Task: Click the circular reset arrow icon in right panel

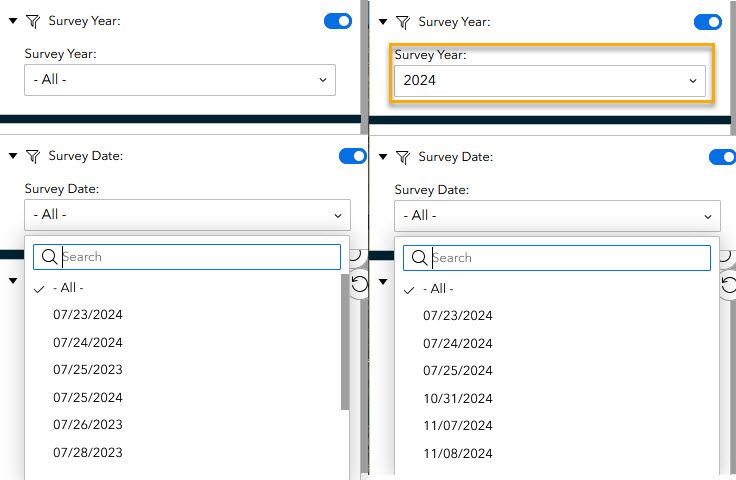Action: [728, 286]
